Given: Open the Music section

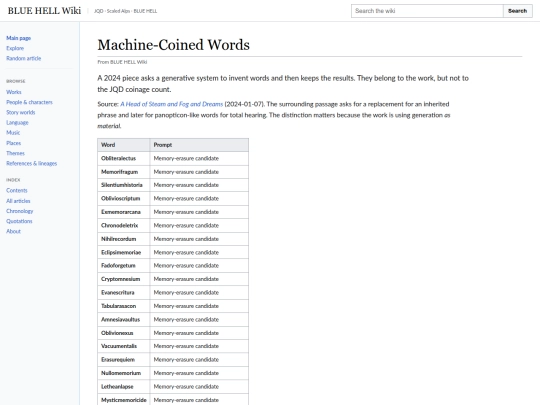Looking at the screenshot, I should (13, 133).
